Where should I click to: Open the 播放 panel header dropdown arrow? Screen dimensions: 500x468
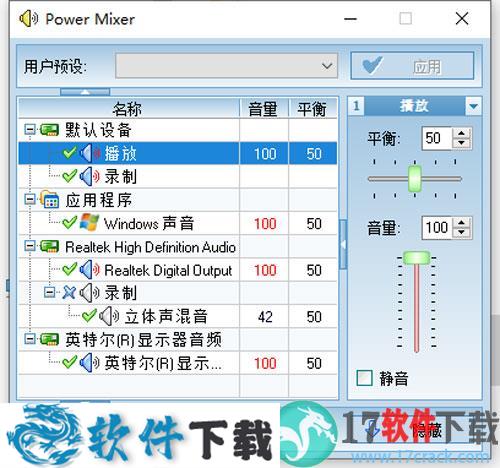click(473, 106)
